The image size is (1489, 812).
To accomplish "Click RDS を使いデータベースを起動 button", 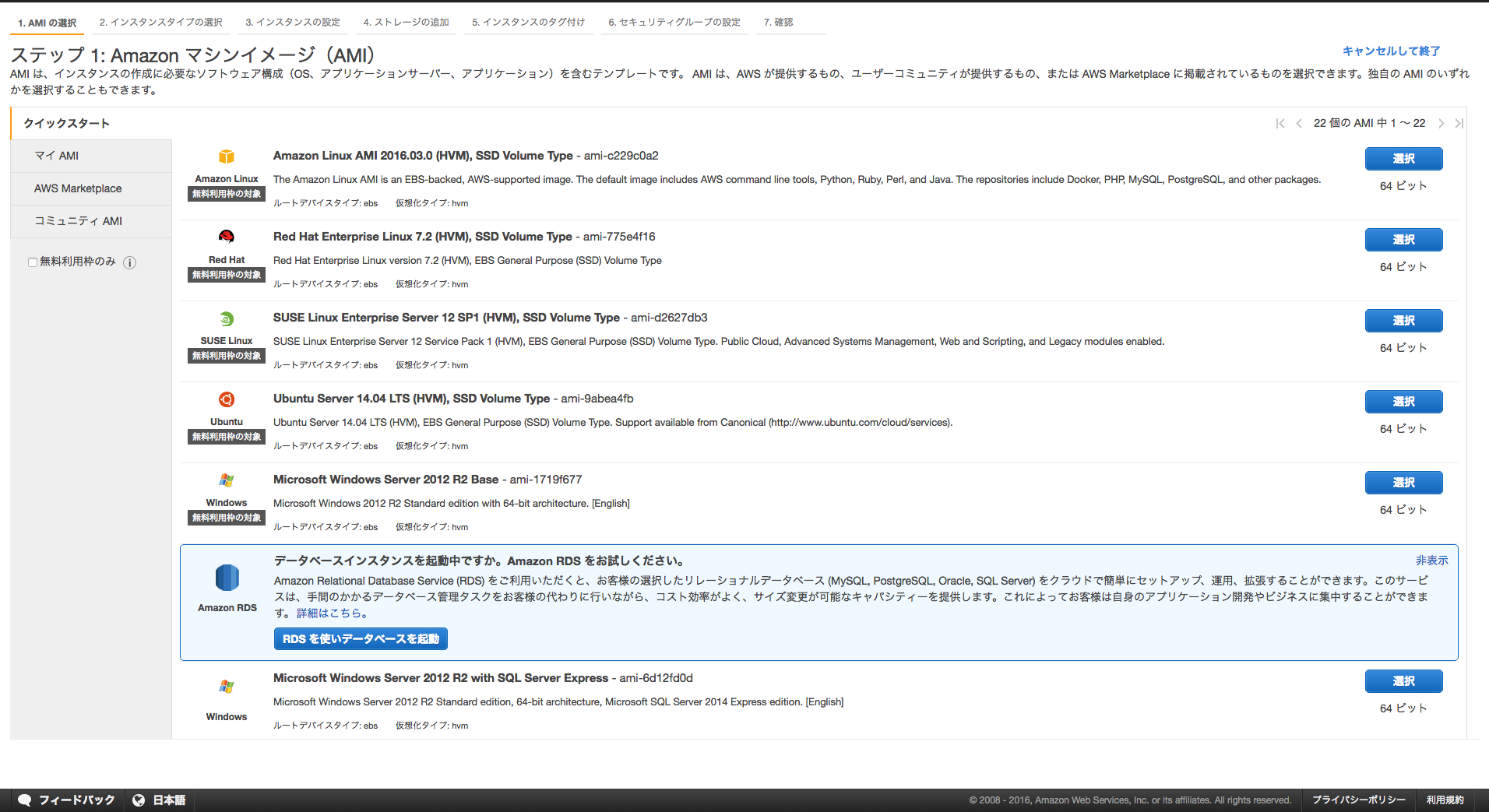I will (x=361, y=638).
